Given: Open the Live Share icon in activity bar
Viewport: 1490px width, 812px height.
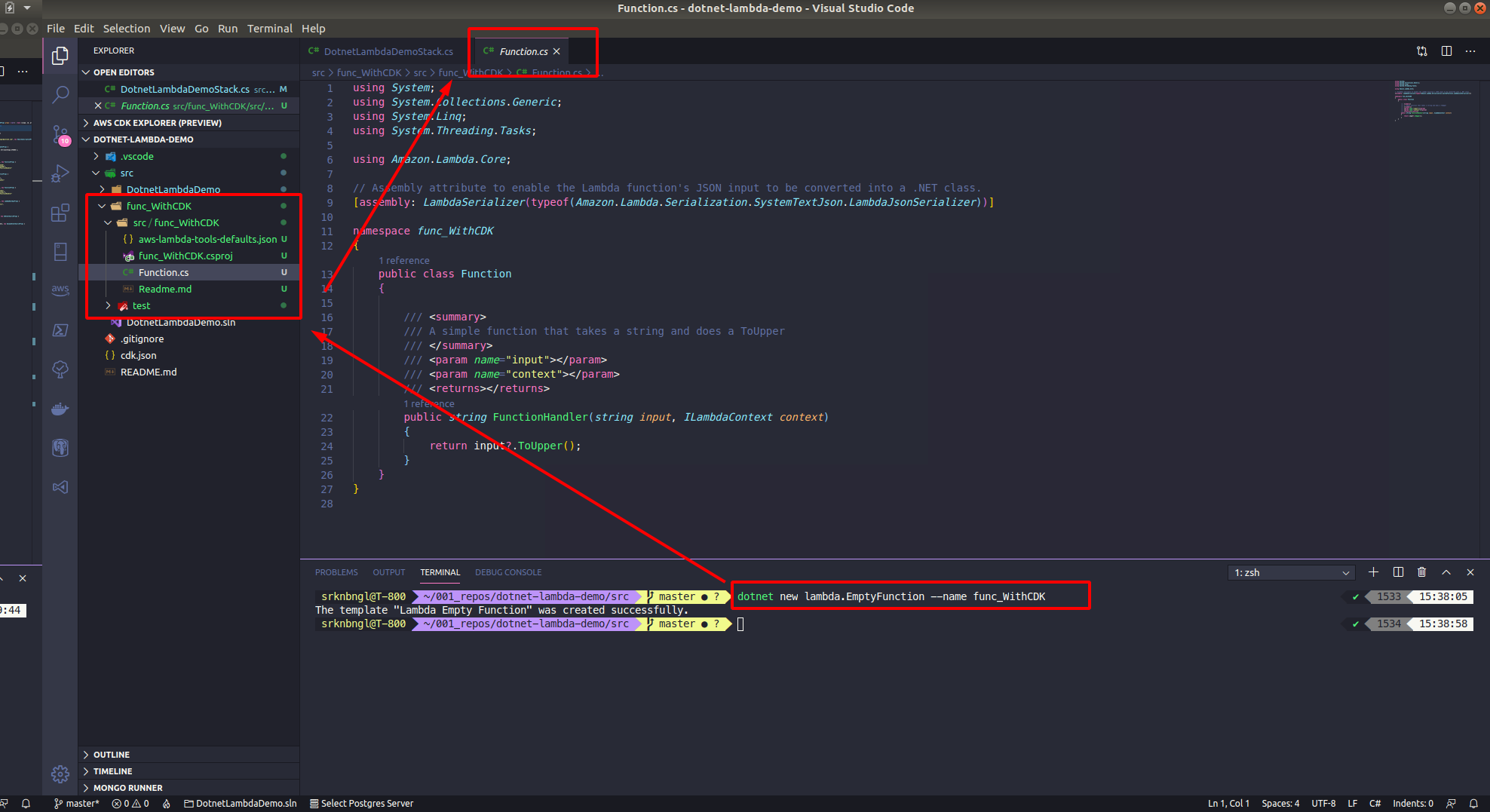Looking at the screenshot, I should coord(60,487).
